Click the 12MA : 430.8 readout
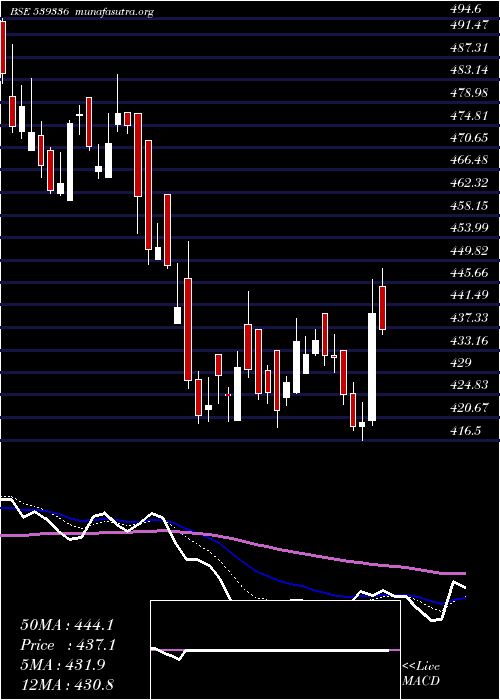Image resolution: width=500 pixels, height=700 pixels. 67,684
